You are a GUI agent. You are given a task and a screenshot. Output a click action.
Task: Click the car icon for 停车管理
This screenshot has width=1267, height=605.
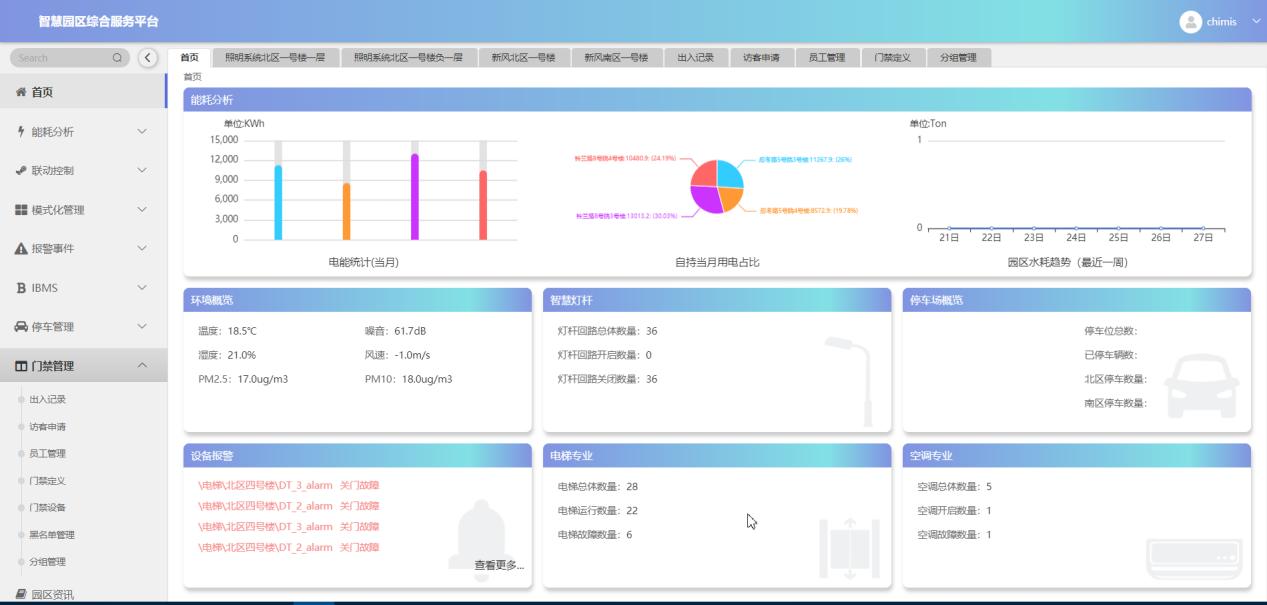[x=21, y=327]
